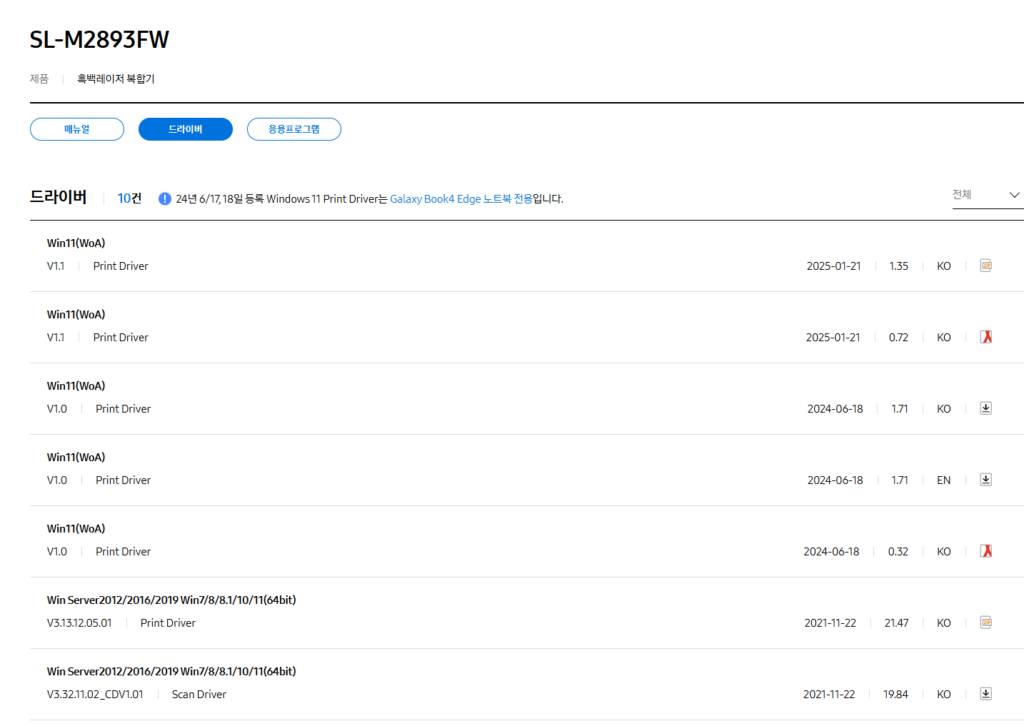Open the Galaxy Book4 Edge 노트북 전용 link
Image resolution: width=1024 pixels, height=726 pixels.
(x=461, y=199)
